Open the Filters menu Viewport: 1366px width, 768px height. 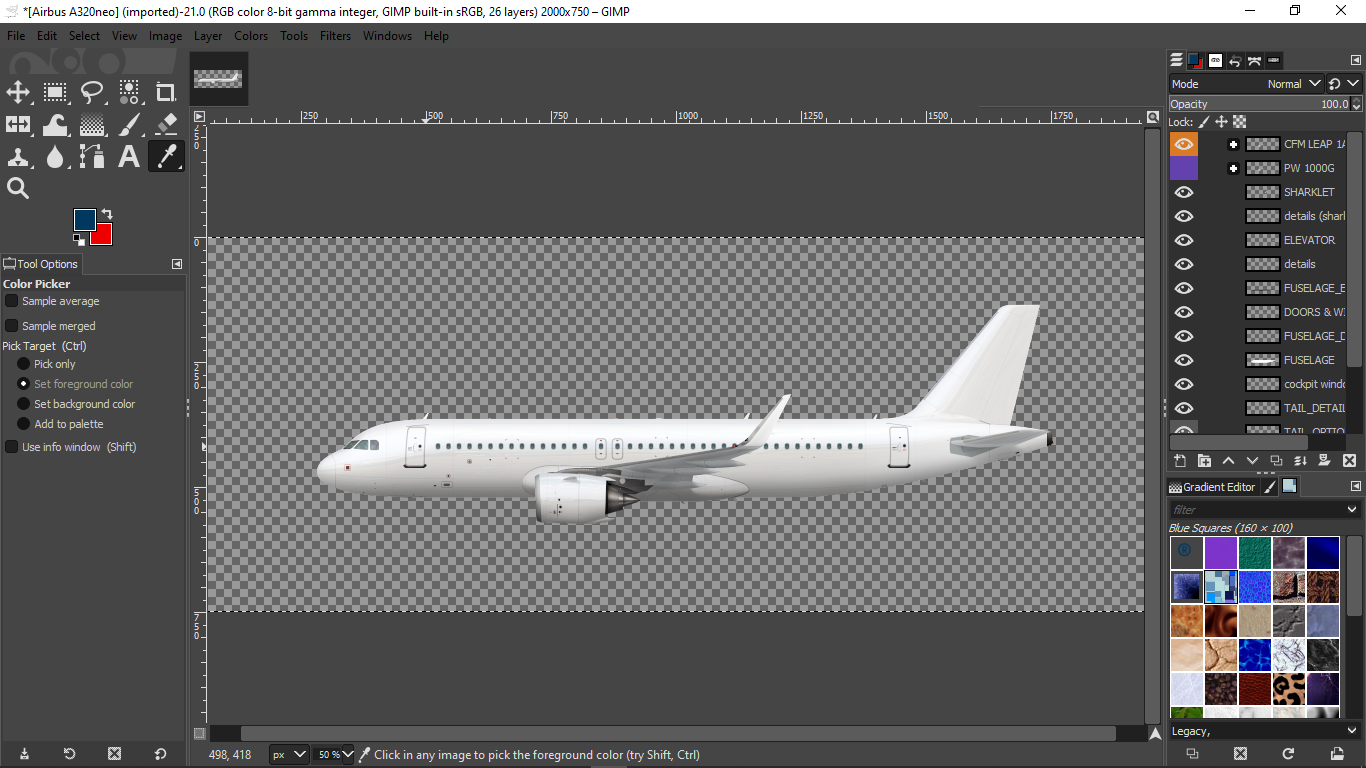coord(335,36)
